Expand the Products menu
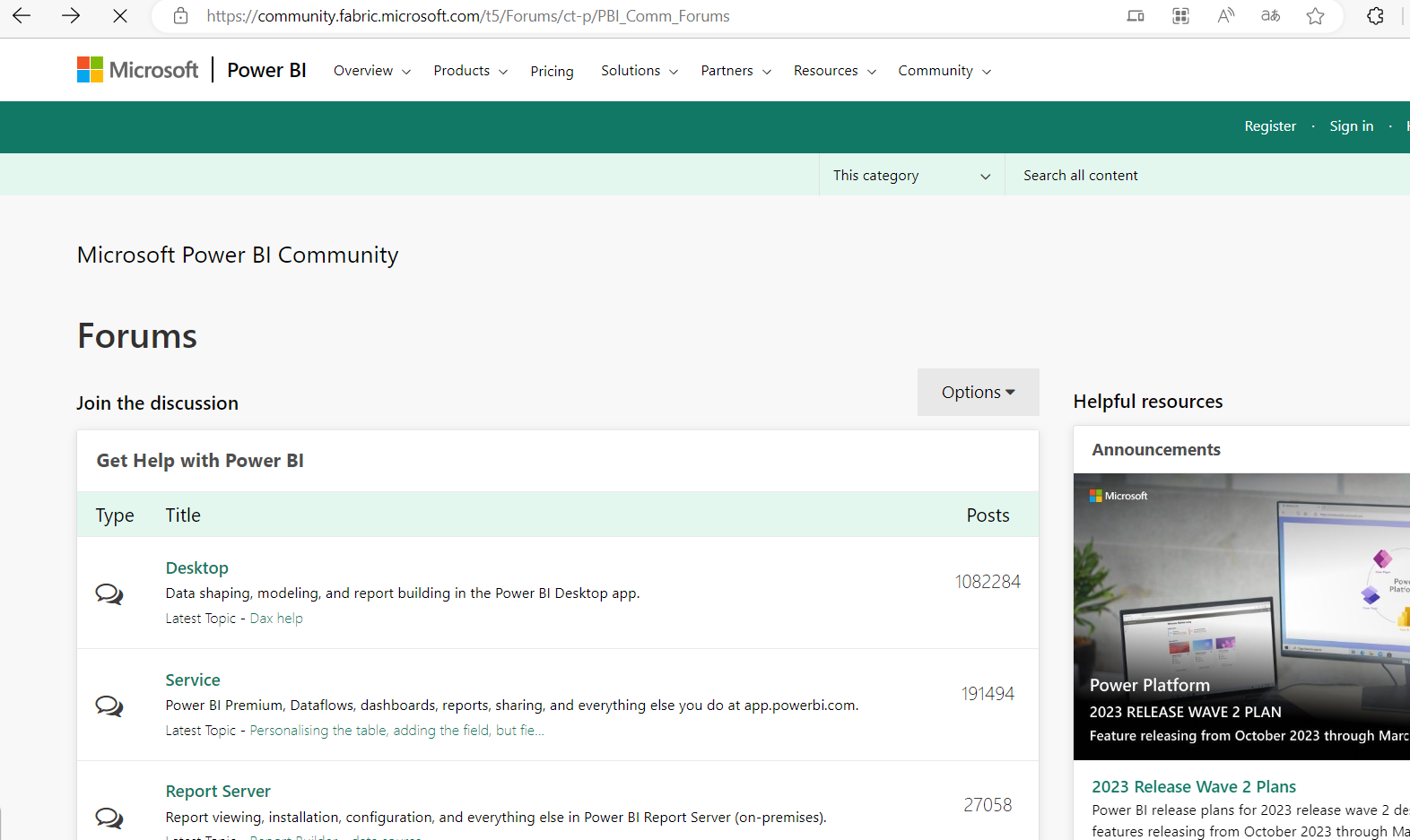 (x=471, y=71)
